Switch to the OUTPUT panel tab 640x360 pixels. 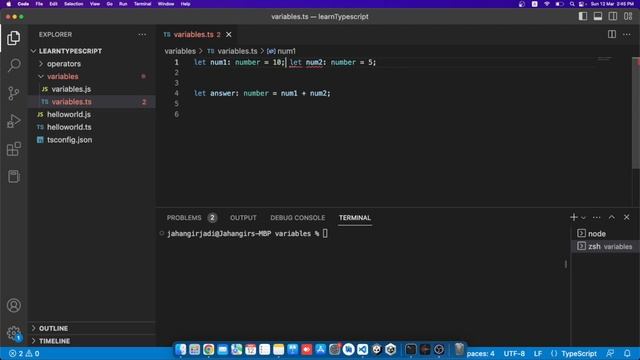[x=243, y=218]
